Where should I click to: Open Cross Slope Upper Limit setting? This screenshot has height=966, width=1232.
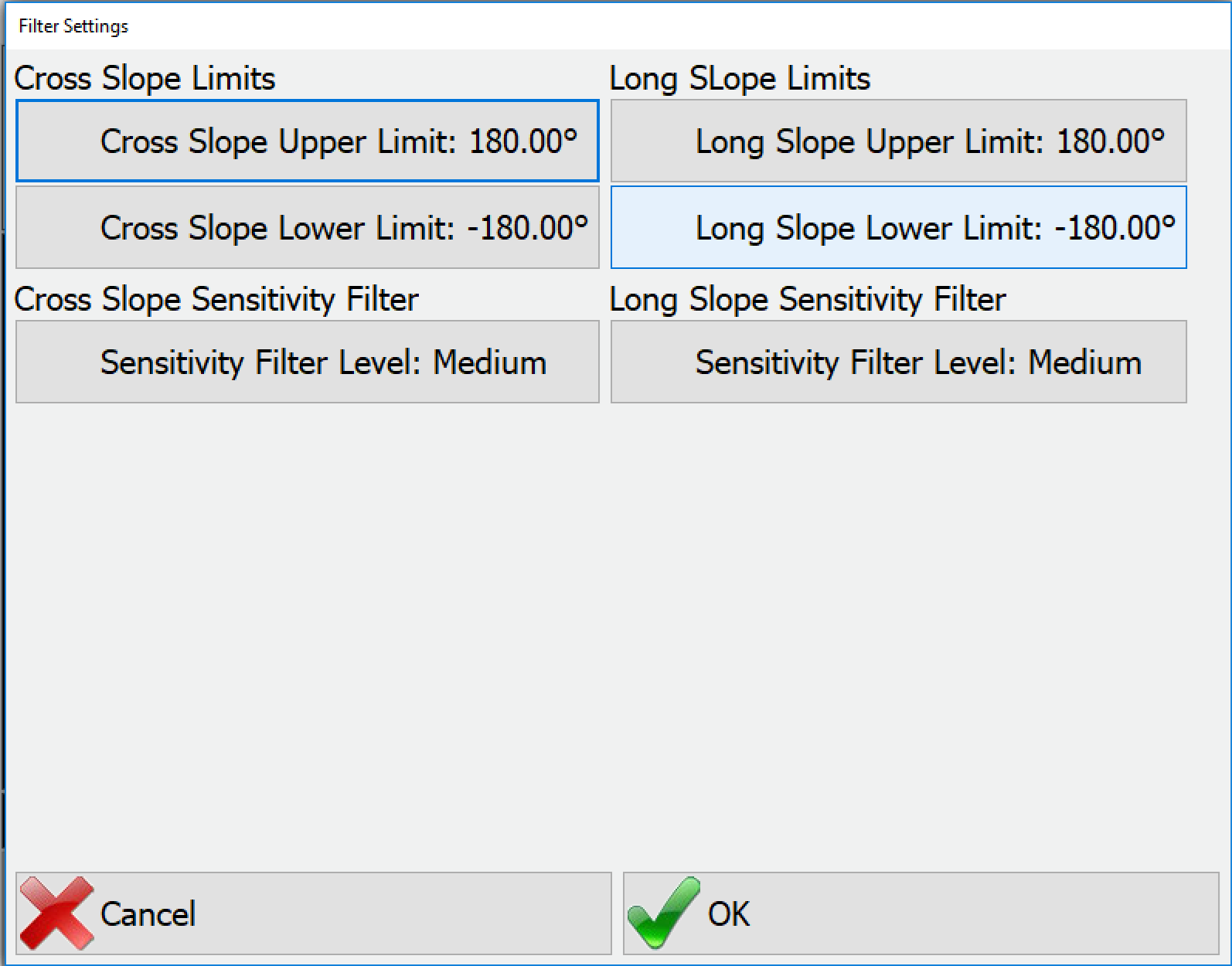[307, 141]
